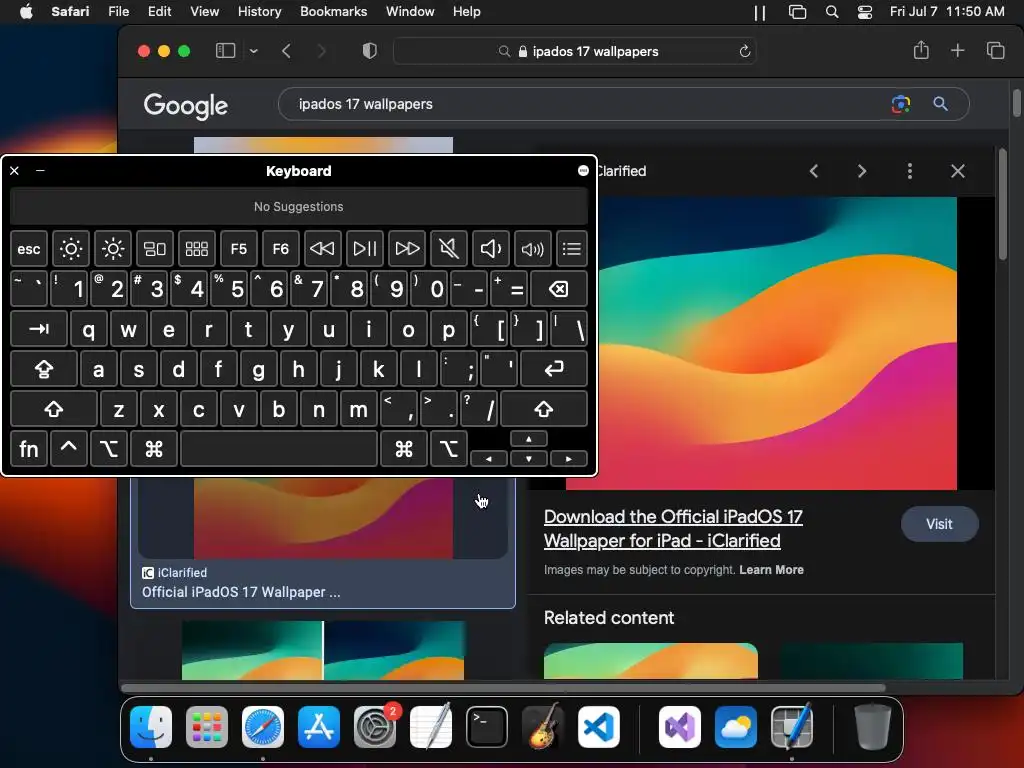Open the Safari menu in menu bar
The image size is (1024, 768).
pyautogui.click(x=70, y=12)
